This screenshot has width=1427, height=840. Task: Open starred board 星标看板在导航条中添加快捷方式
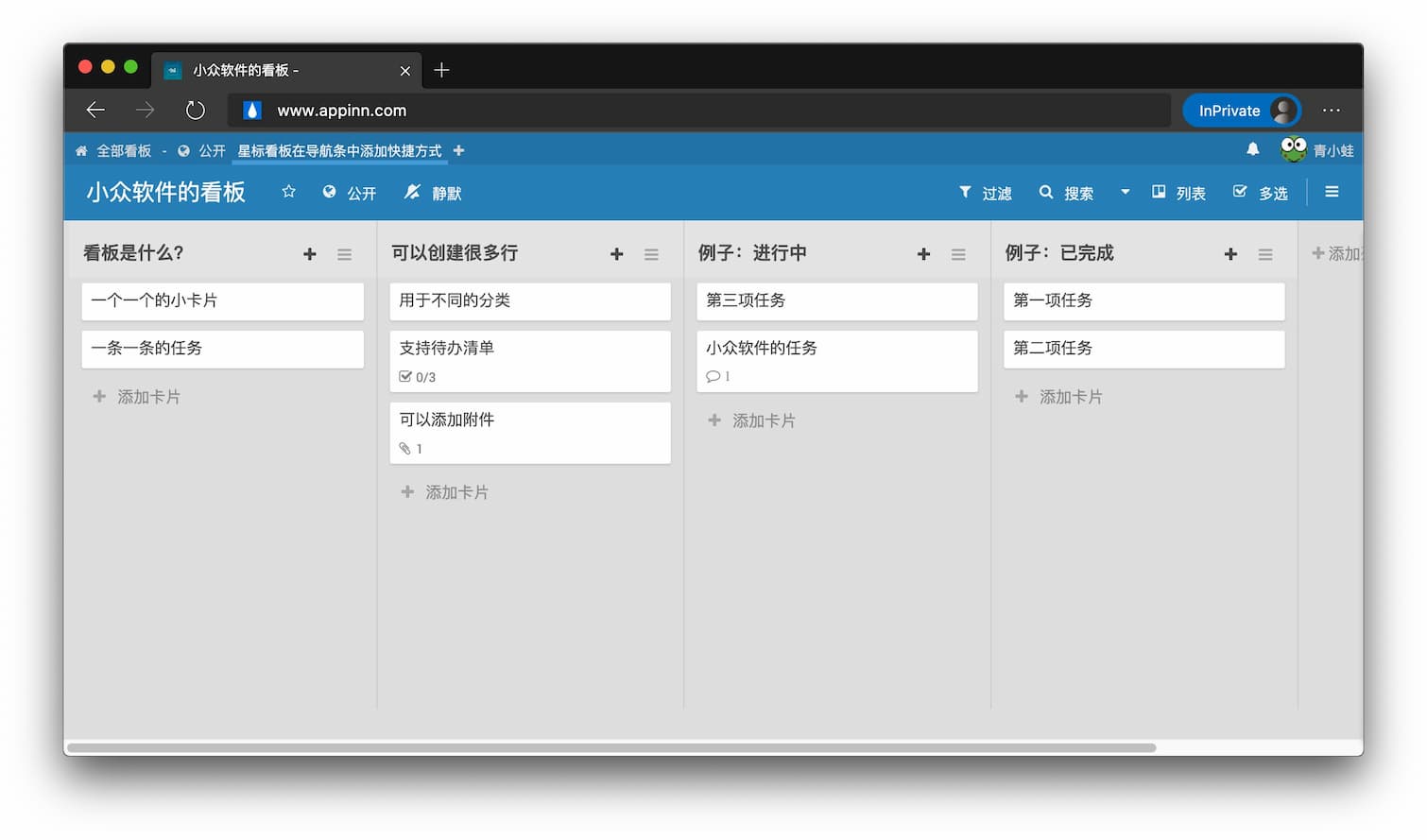[x=339, y=151]
